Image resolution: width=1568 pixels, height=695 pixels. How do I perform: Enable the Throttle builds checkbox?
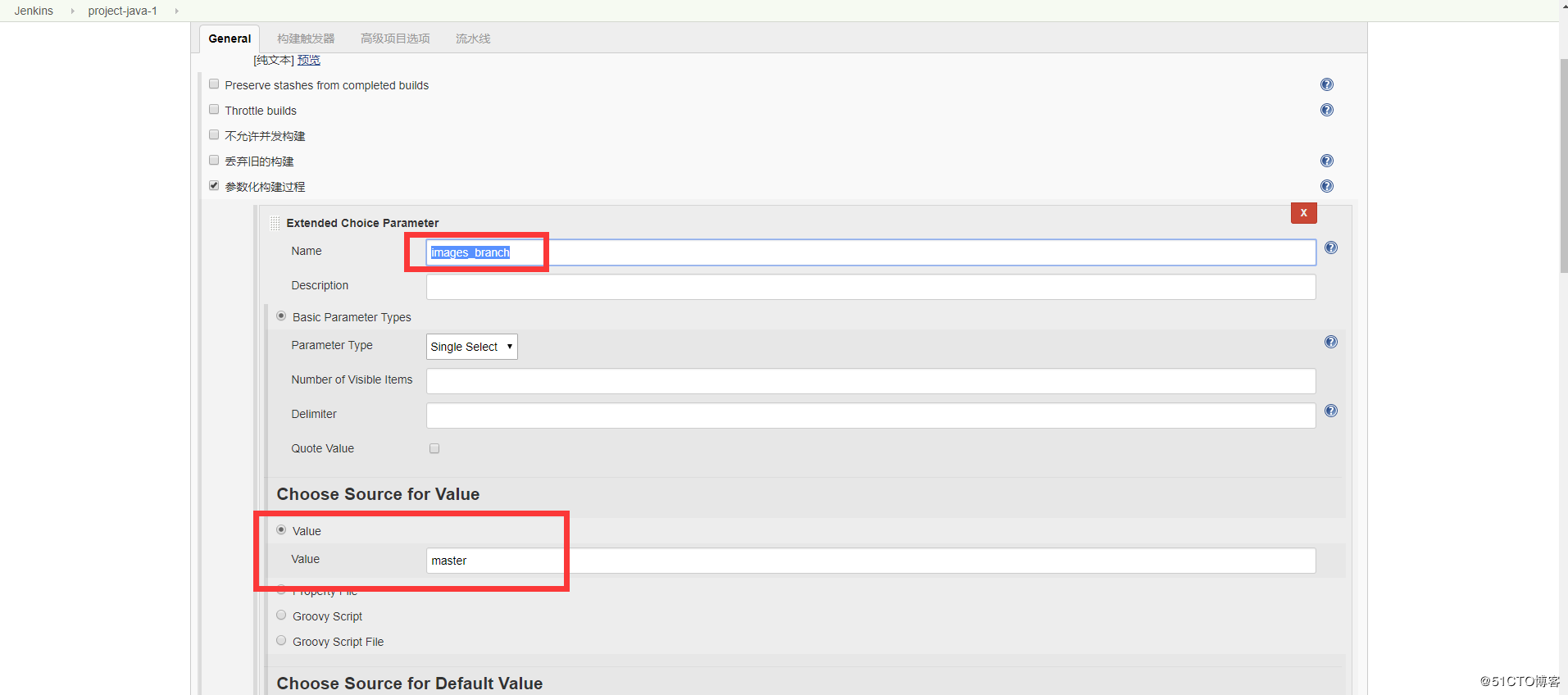pyautogui.click(x=214, y=109)
